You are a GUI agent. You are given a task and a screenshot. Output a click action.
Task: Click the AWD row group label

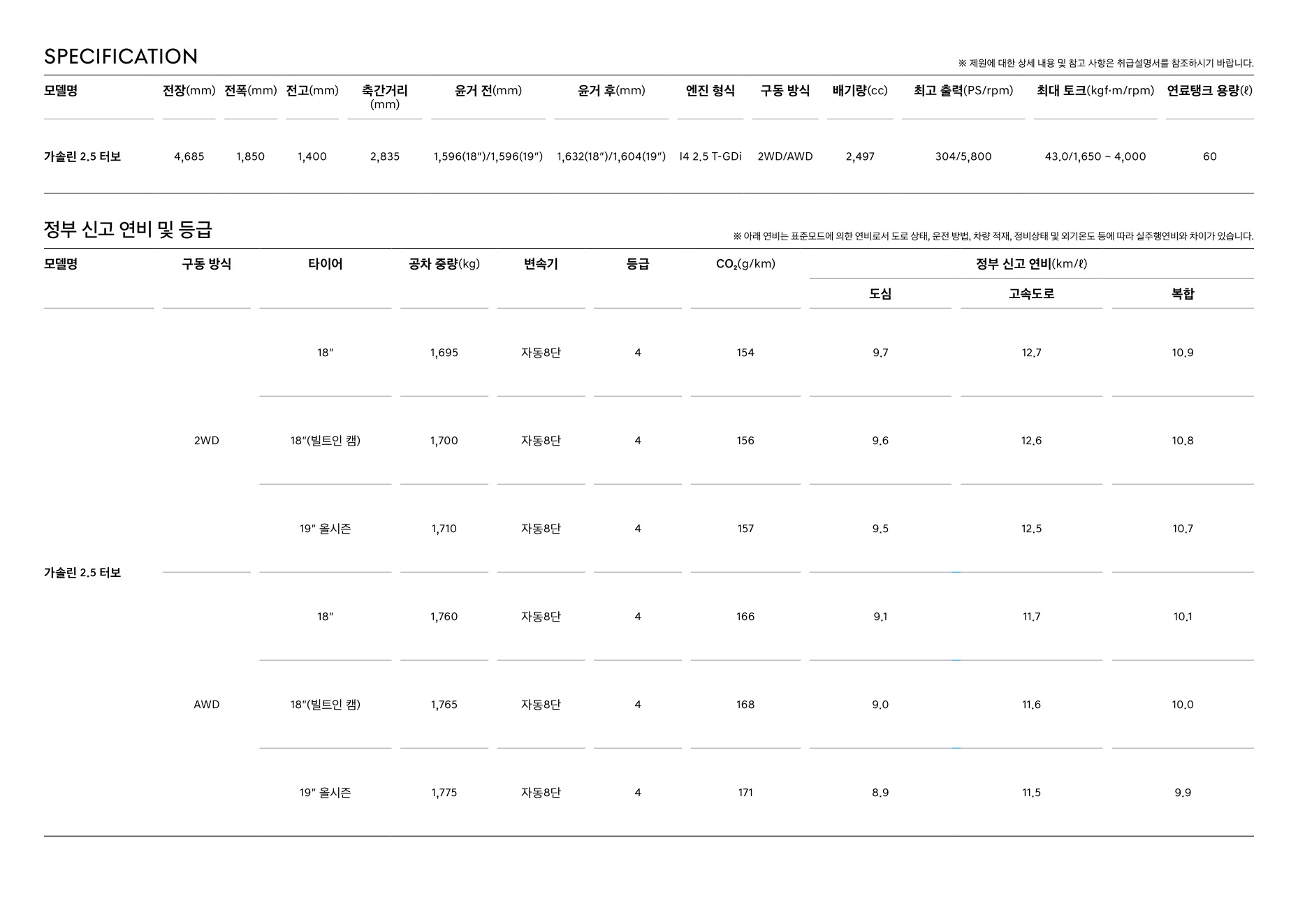[x=206, y=705]
